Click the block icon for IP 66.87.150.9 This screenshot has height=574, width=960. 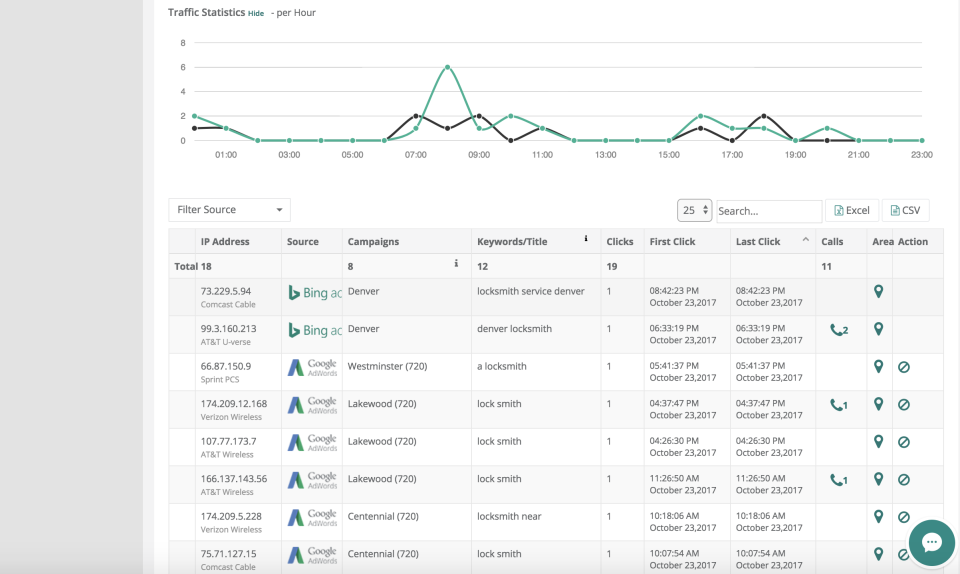(903, 367)
